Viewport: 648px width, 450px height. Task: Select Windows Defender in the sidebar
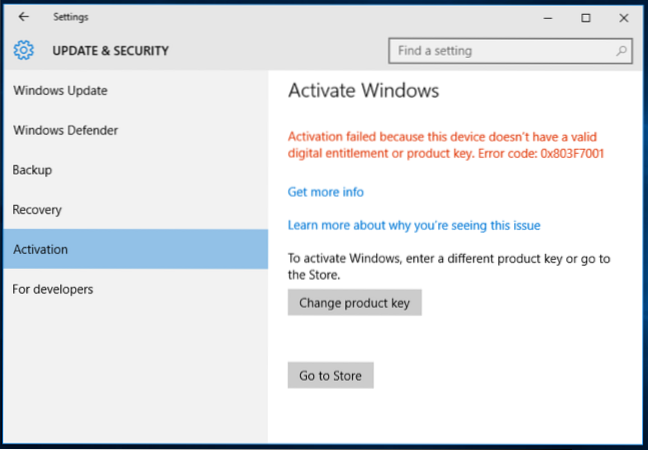pyautogui.click(x=65, y=130)
